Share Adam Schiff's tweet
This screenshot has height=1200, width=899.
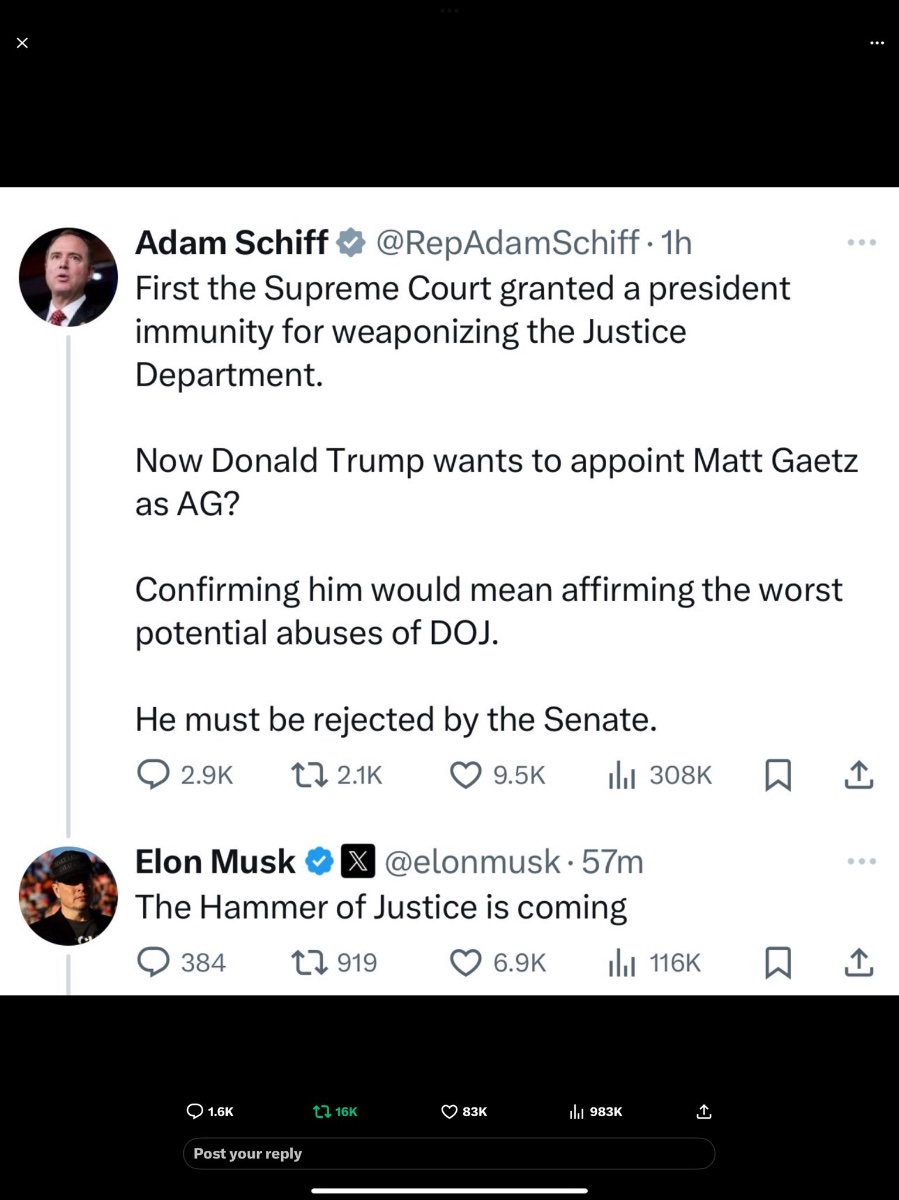point(860,775)
